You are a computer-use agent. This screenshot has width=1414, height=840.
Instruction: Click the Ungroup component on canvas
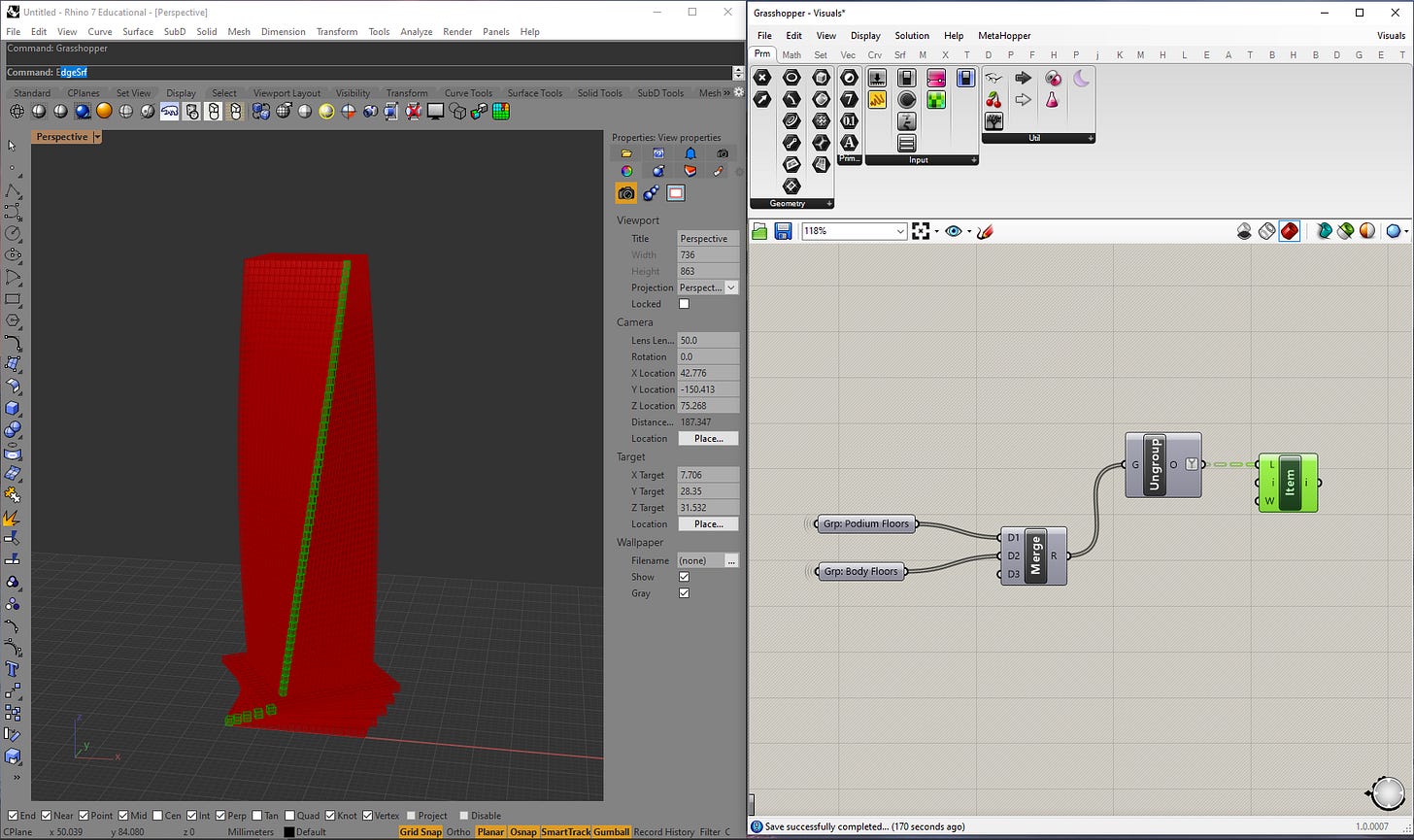(1154, 464)
